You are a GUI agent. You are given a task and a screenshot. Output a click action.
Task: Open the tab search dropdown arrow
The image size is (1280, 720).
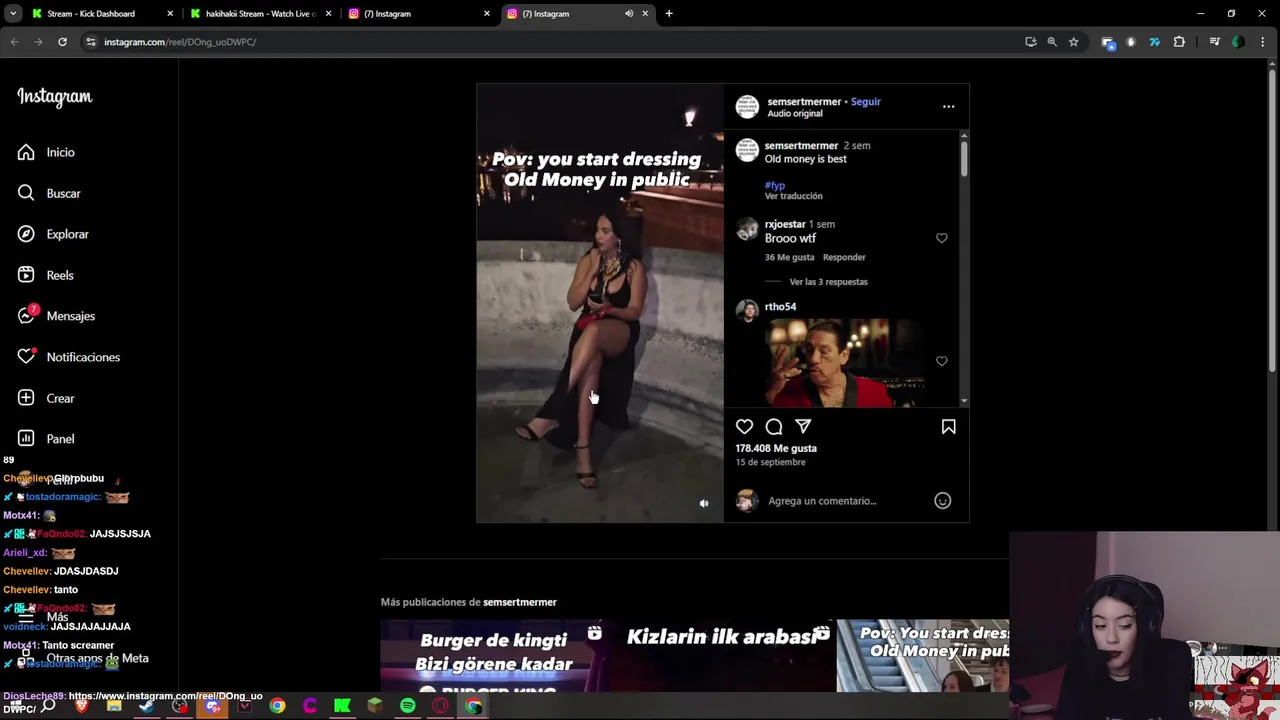13,14
